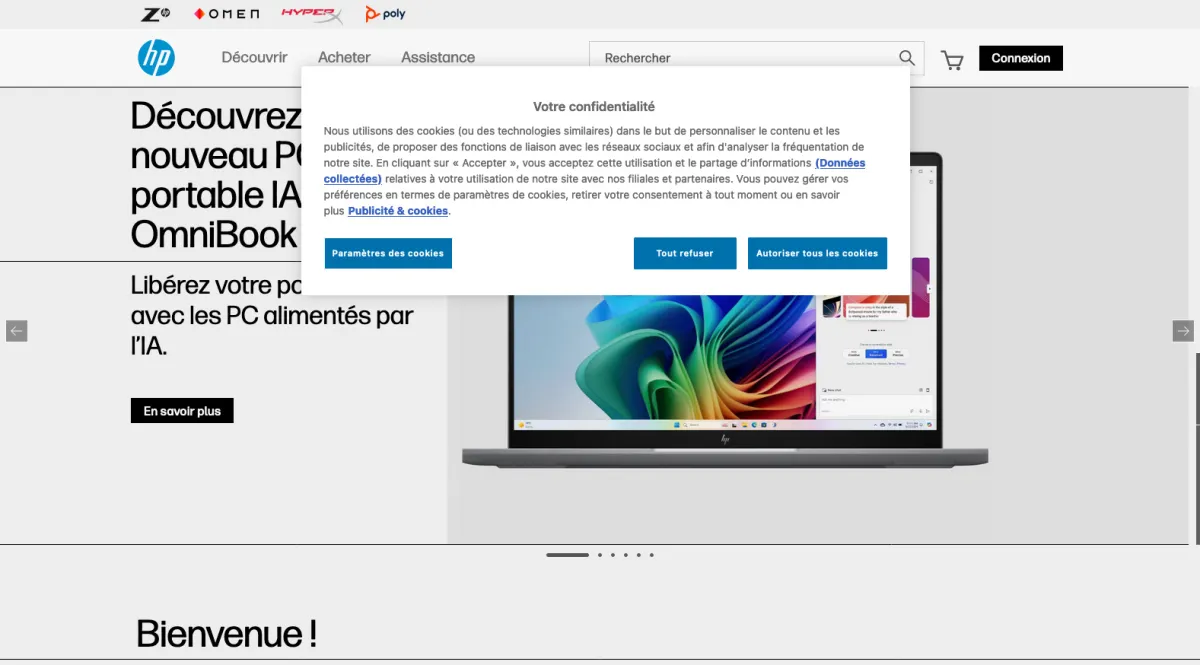The width and height of the screenshot is (1200, 665).
Task: Open the Découvrir menu
Action: (254, 58)
